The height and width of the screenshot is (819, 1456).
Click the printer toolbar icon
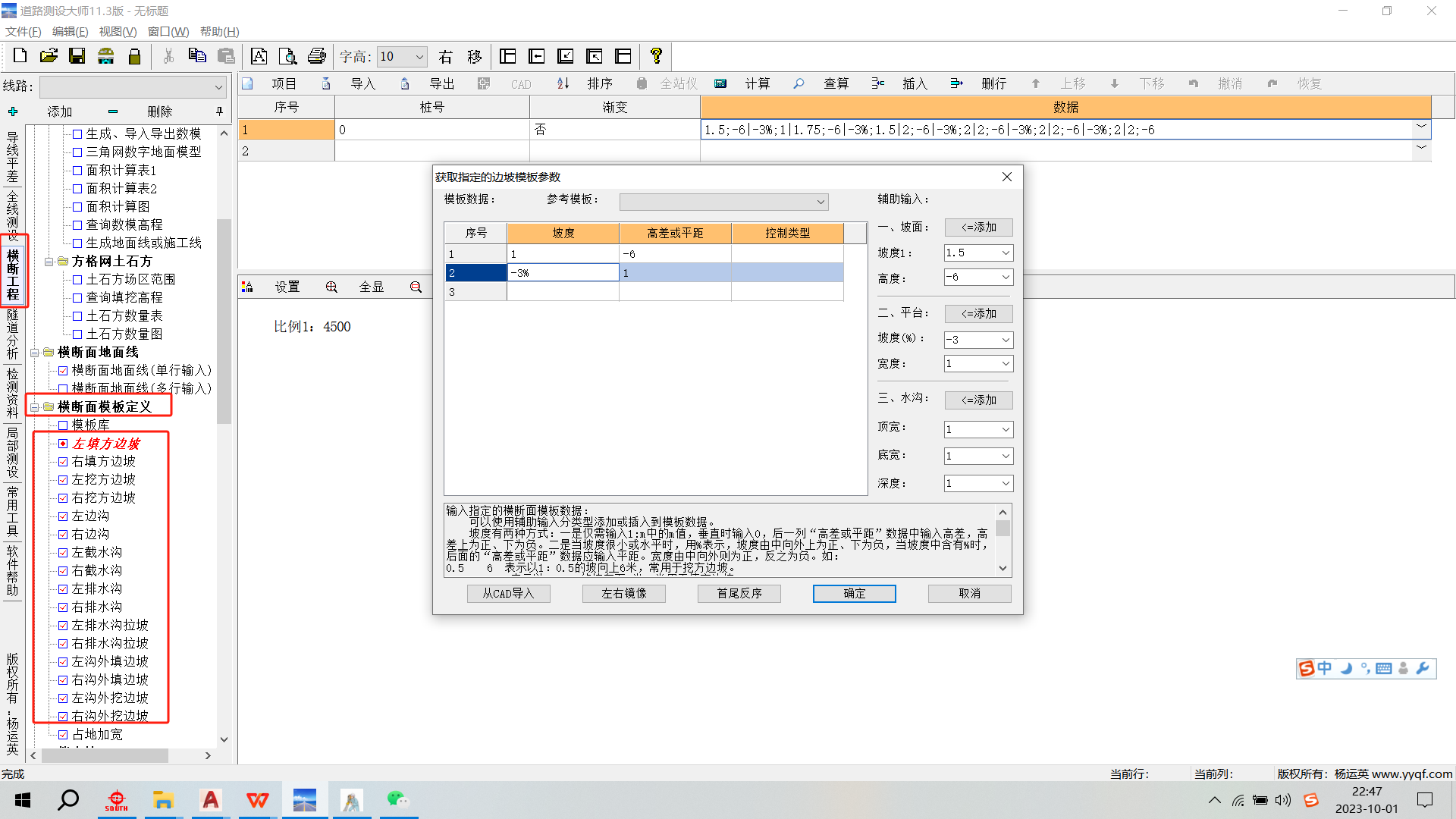316,56
